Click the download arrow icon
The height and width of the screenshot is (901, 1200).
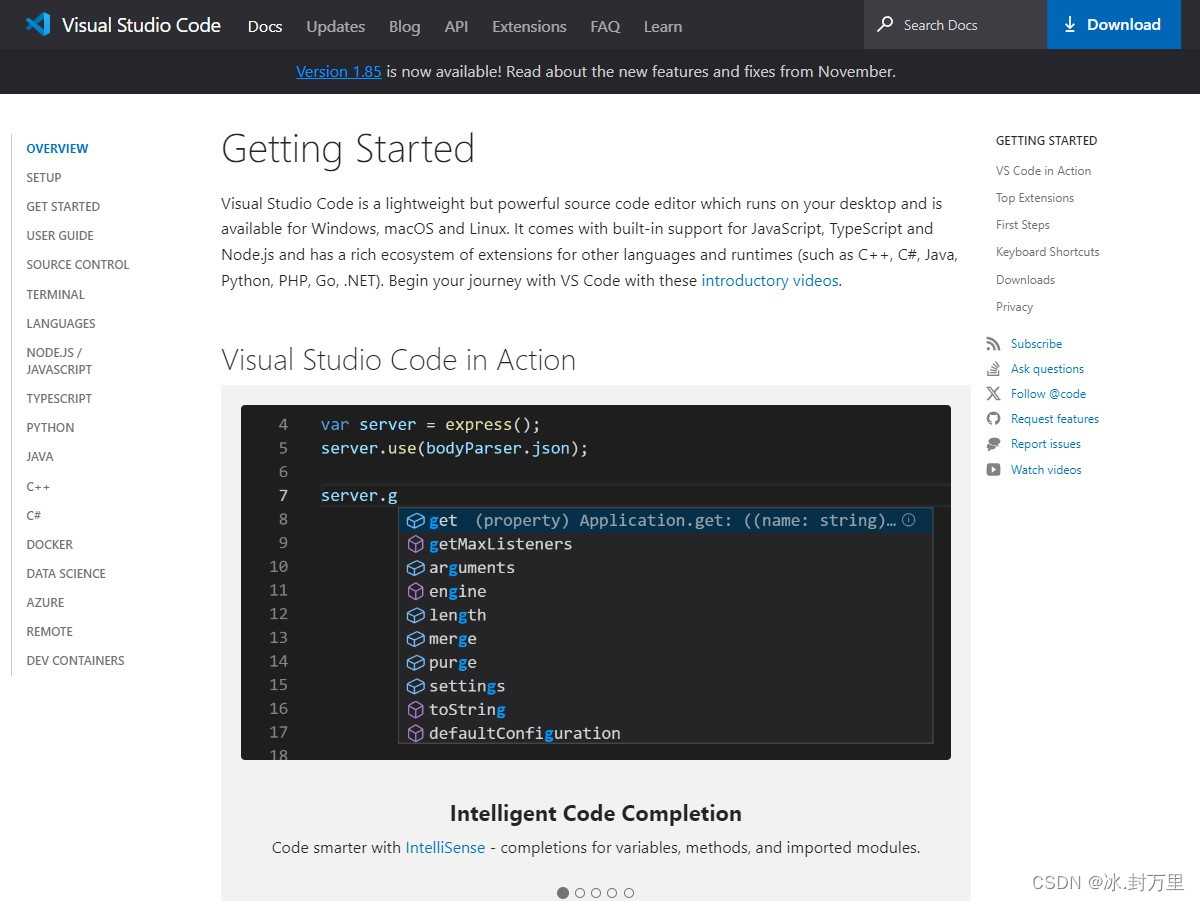1070,24
